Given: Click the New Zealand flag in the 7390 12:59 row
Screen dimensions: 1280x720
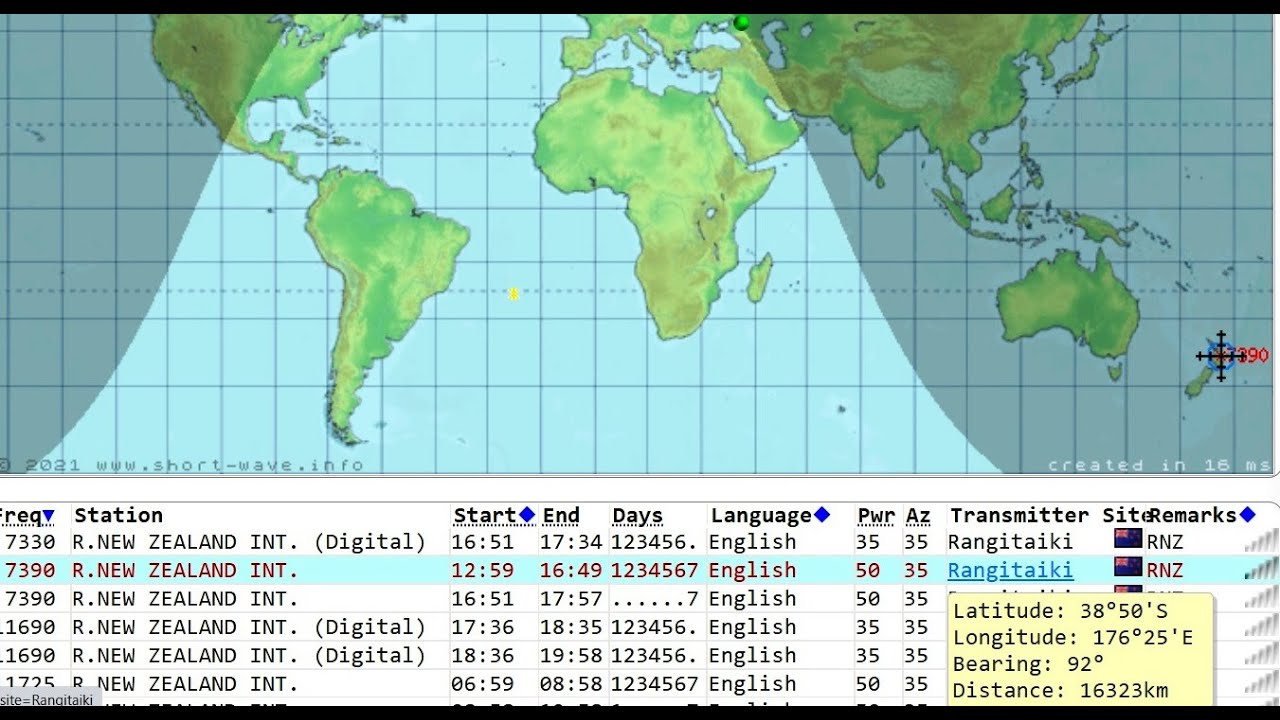Looking at the screenshot, I should [x=1128, y=567].
